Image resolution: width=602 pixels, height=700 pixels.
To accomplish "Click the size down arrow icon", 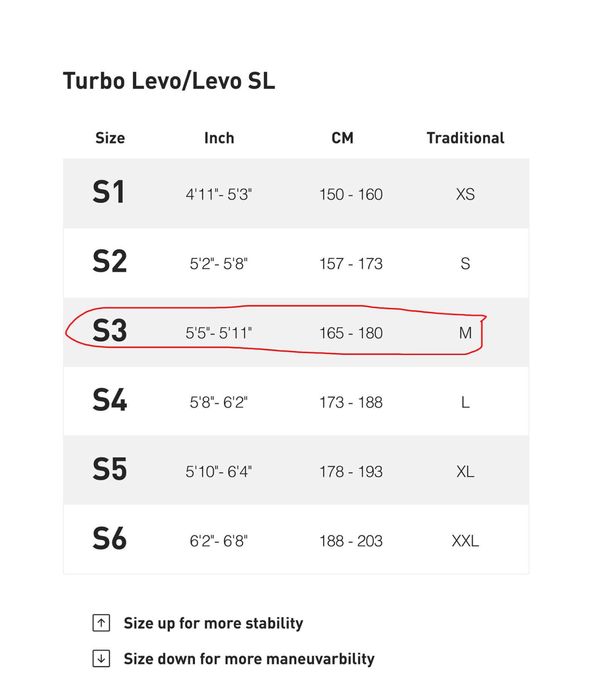I will coord(101,658).
